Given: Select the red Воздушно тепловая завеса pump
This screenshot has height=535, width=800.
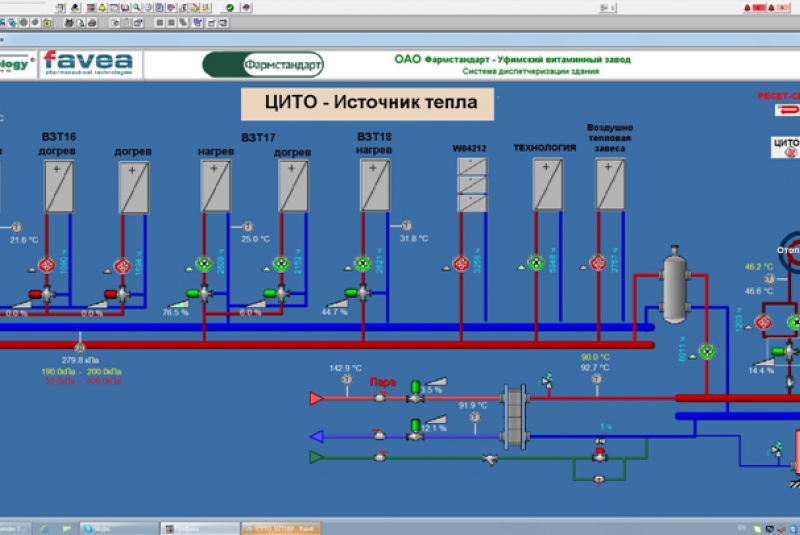Looking at the screenshot, I should [x=598, y=263].
